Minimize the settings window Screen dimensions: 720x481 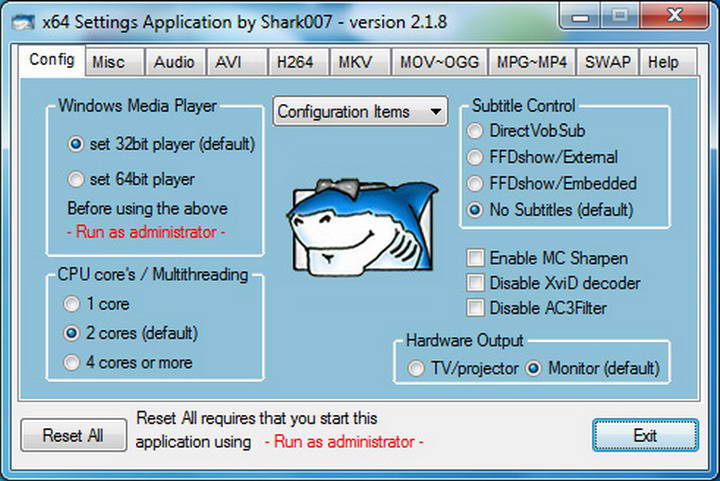click(x=581, y=17)
